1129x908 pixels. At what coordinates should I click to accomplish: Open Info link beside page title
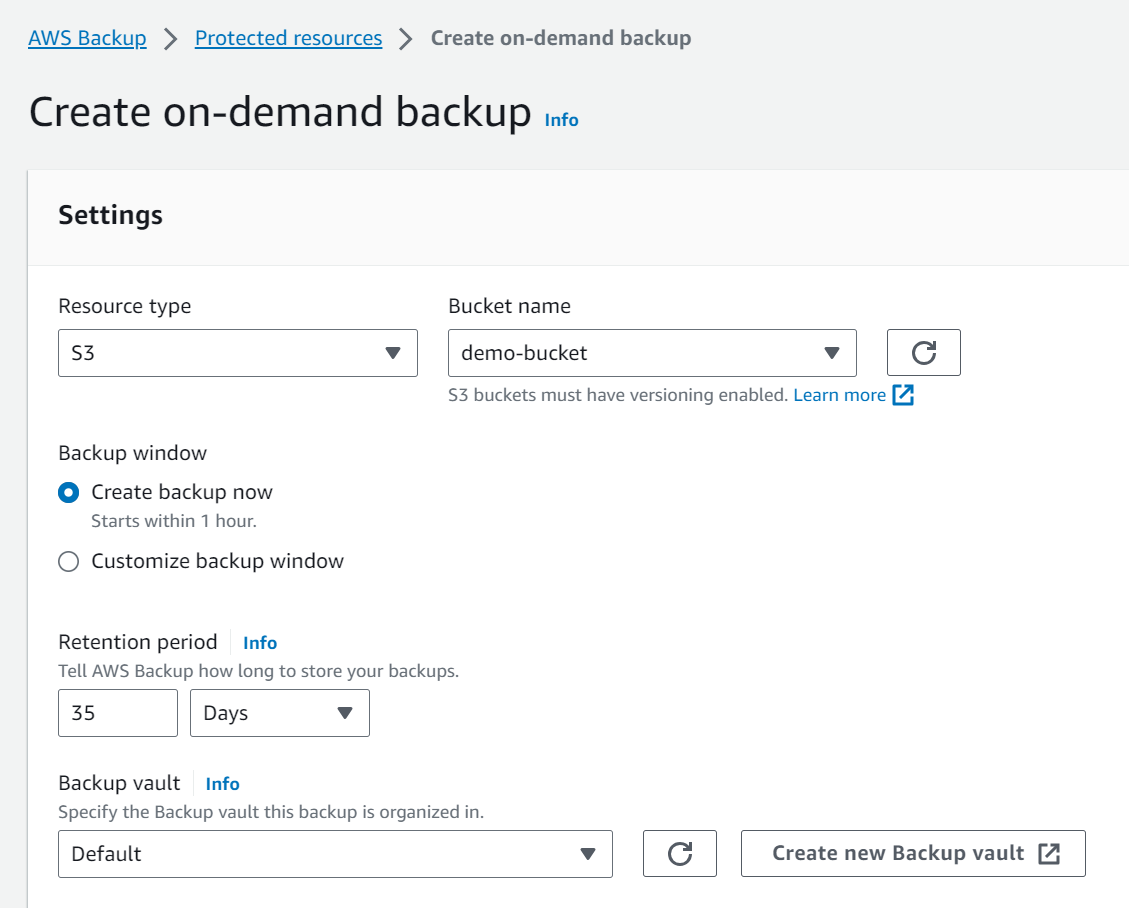[x=561, y=120]
